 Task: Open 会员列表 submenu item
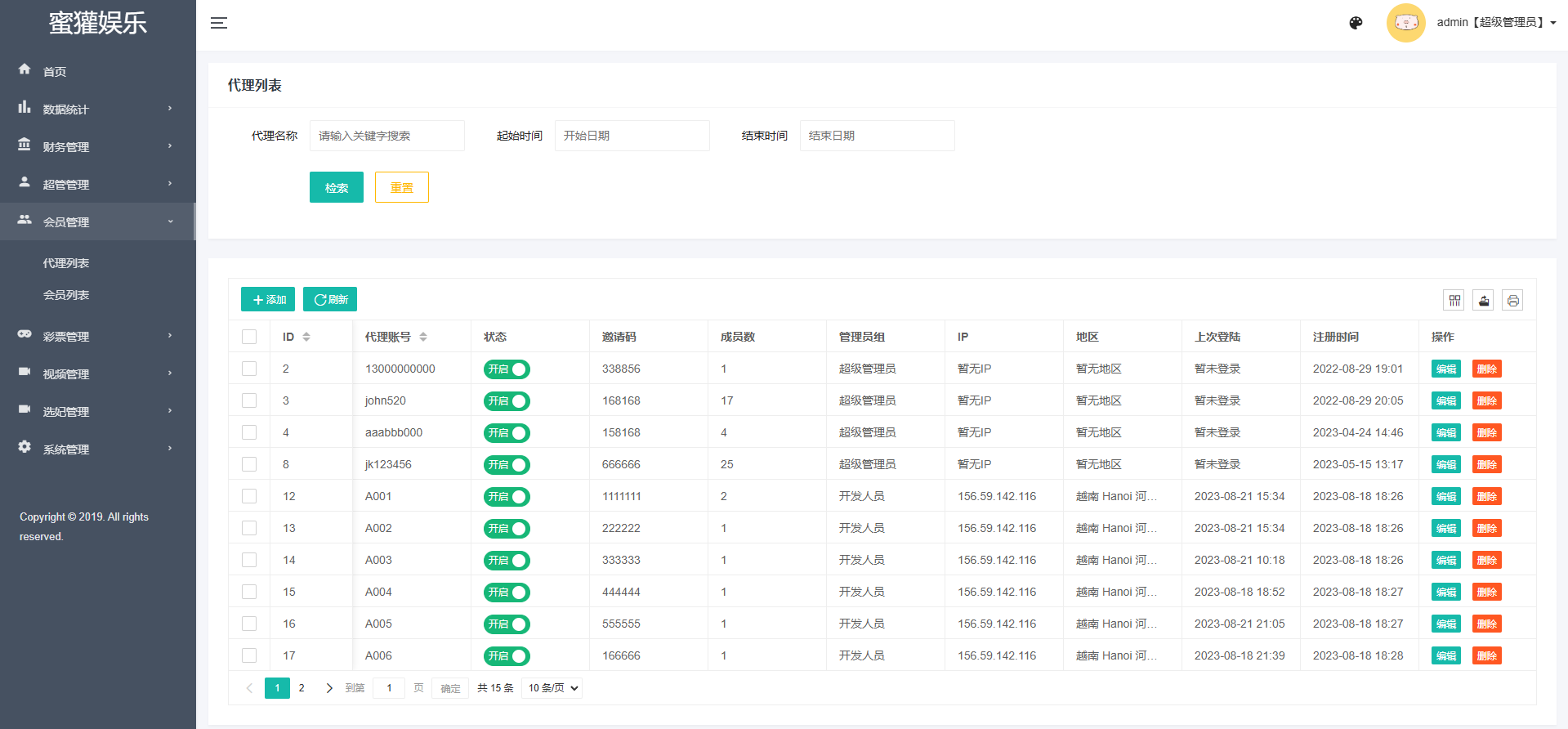tap(66, 295)
